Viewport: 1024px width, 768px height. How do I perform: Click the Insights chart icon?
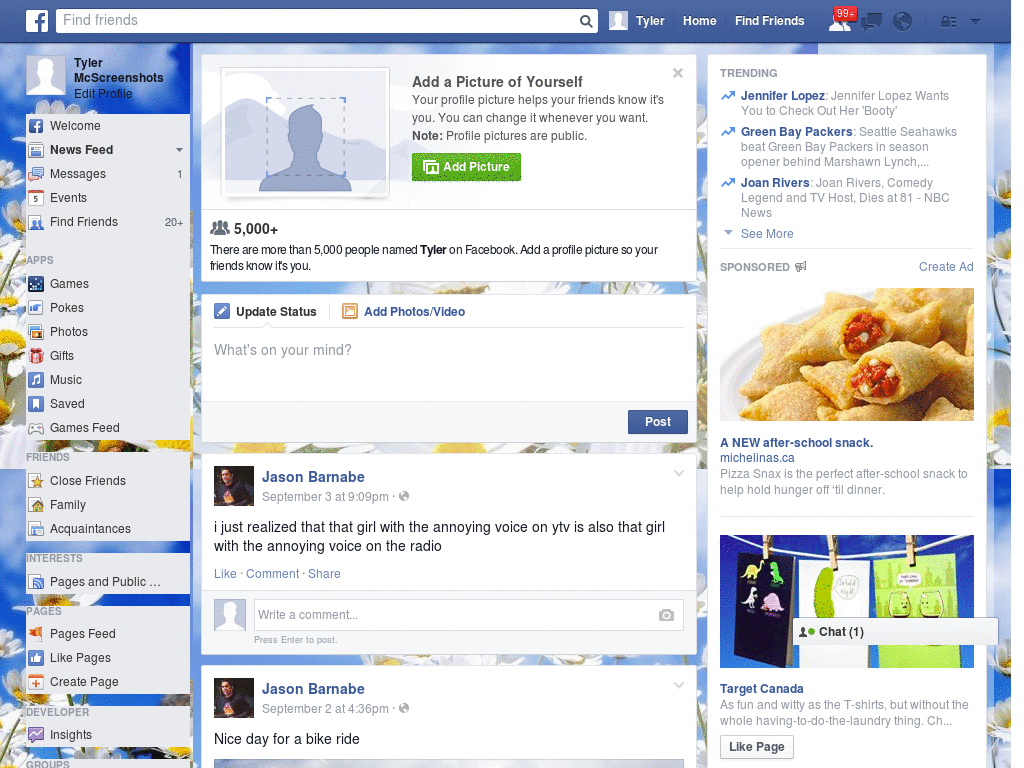37,735
